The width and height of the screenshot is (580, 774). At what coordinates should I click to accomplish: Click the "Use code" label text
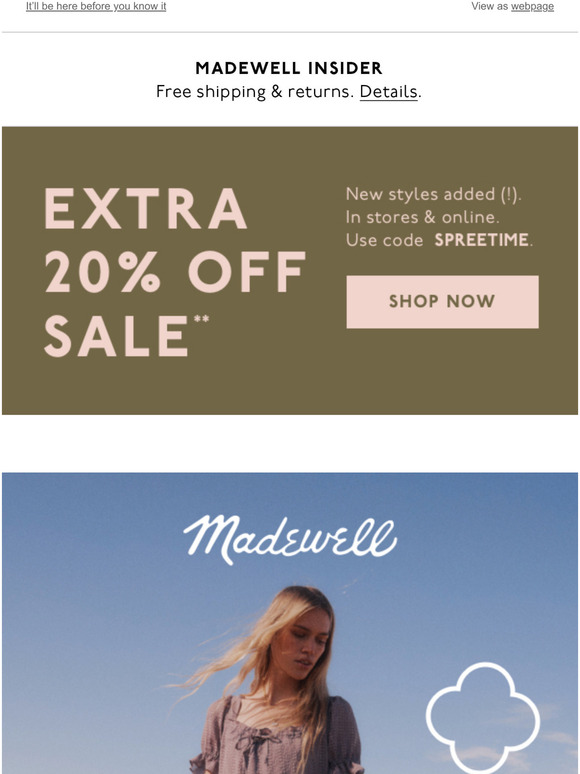[x=385, y=240]
